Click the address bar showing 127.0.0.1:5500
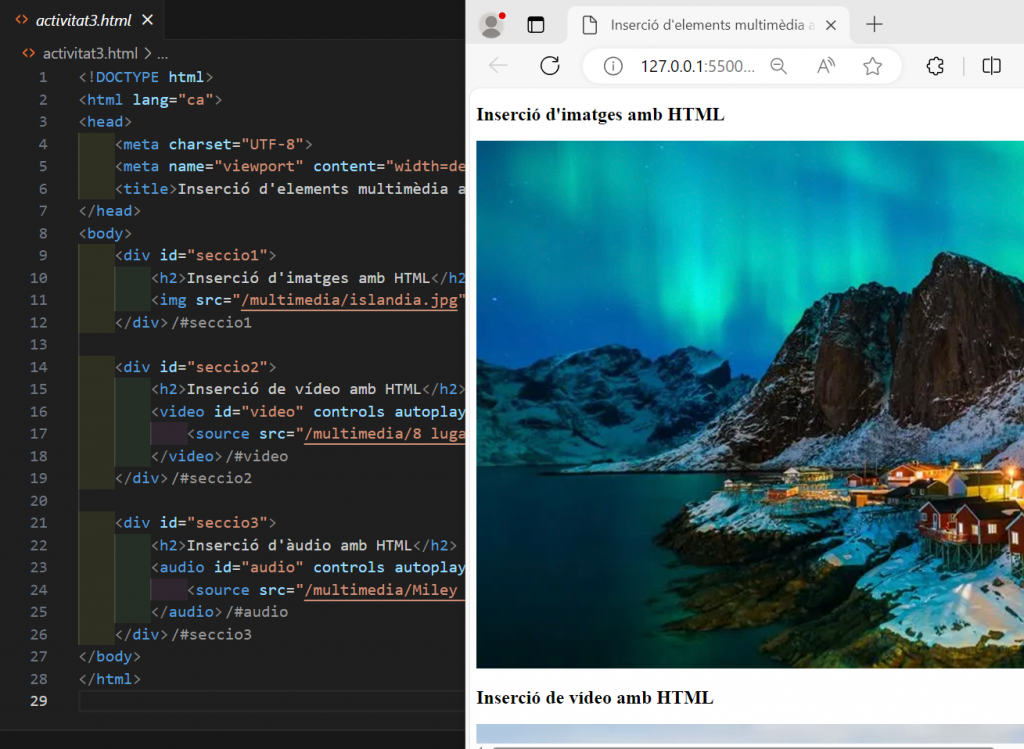Viewport: 1024px width, 749px height. [x=690, y=66]
